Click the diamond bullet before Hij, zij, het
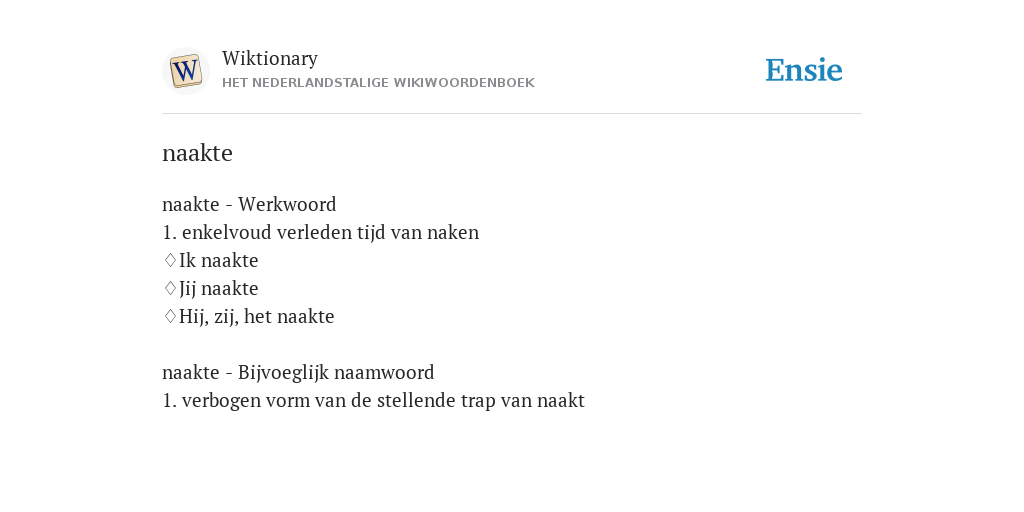 [170, 317]
